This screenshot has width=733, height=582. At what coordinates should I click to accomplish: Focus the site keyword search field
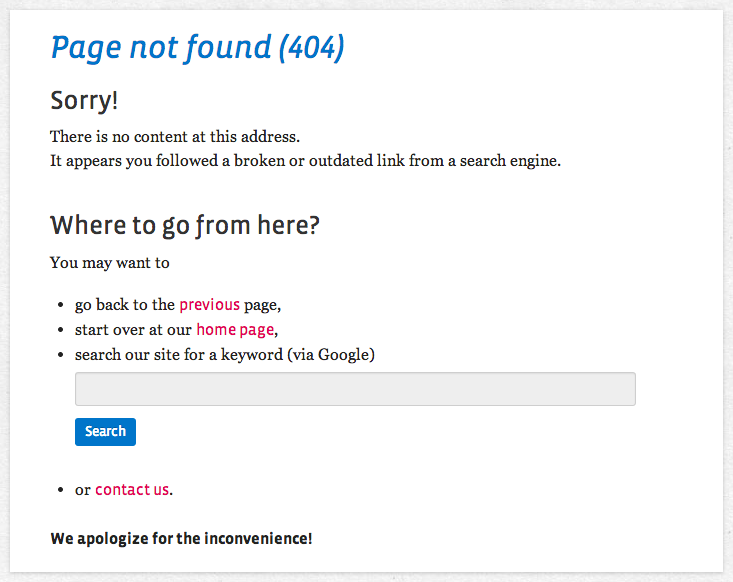pos(355,389)
